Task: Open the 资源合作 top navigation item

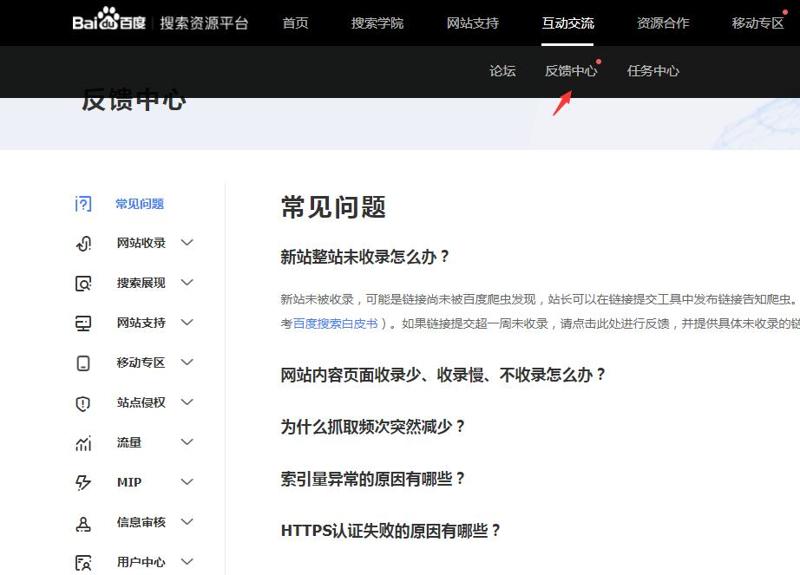Action: (x=663, y=23)
